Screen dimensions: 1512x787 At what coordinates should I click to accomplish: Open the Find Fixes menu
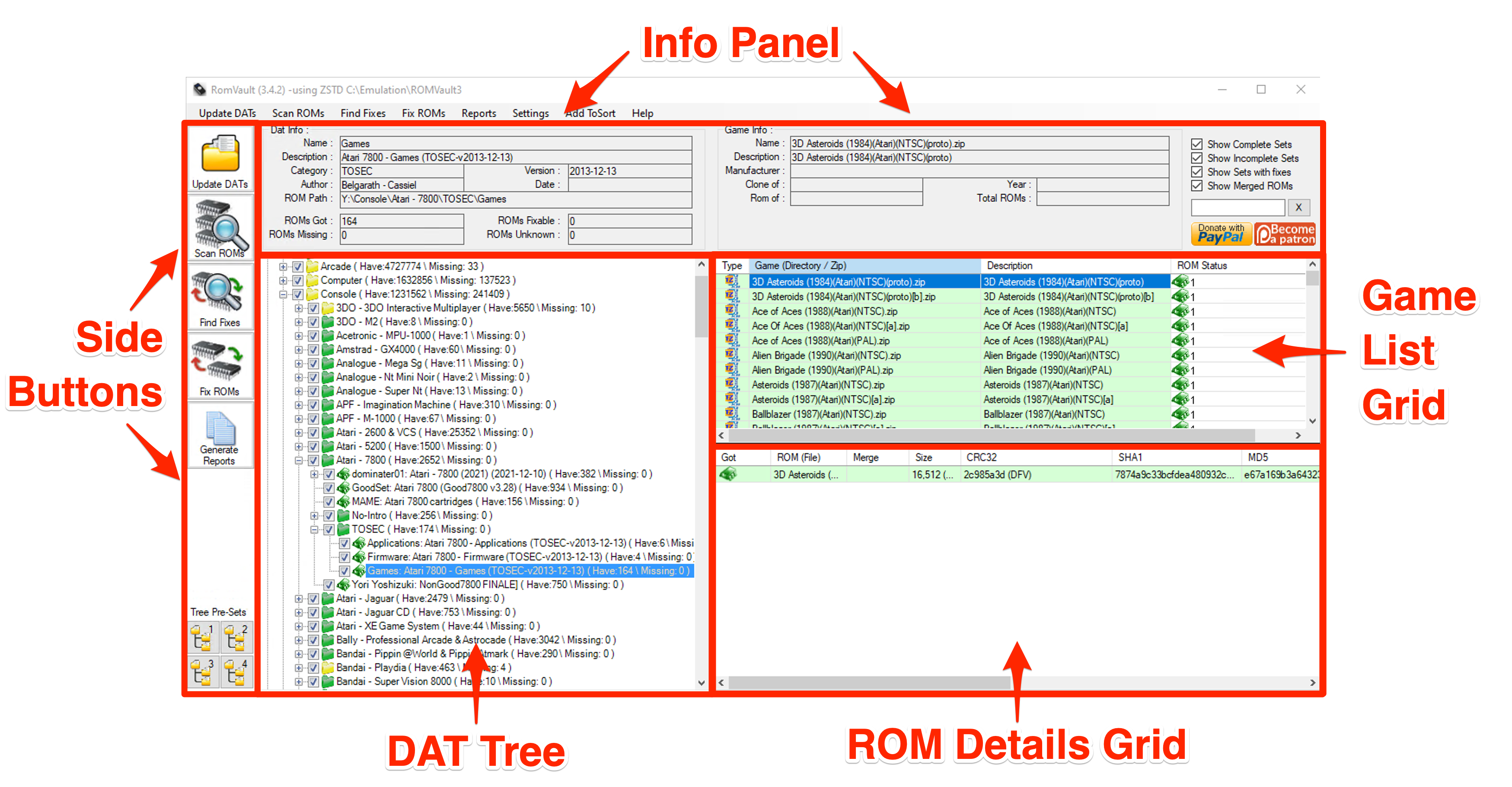pyautogui.click(x=363, y=113)
